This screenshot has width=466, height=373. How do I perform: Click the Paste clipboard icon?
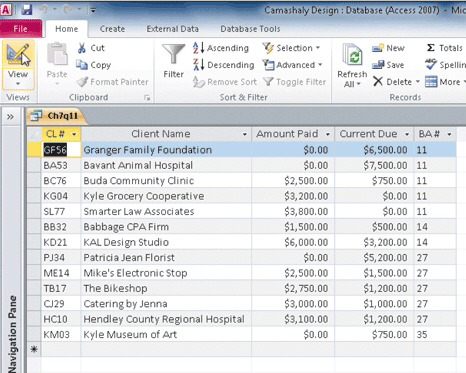(57, 54)
